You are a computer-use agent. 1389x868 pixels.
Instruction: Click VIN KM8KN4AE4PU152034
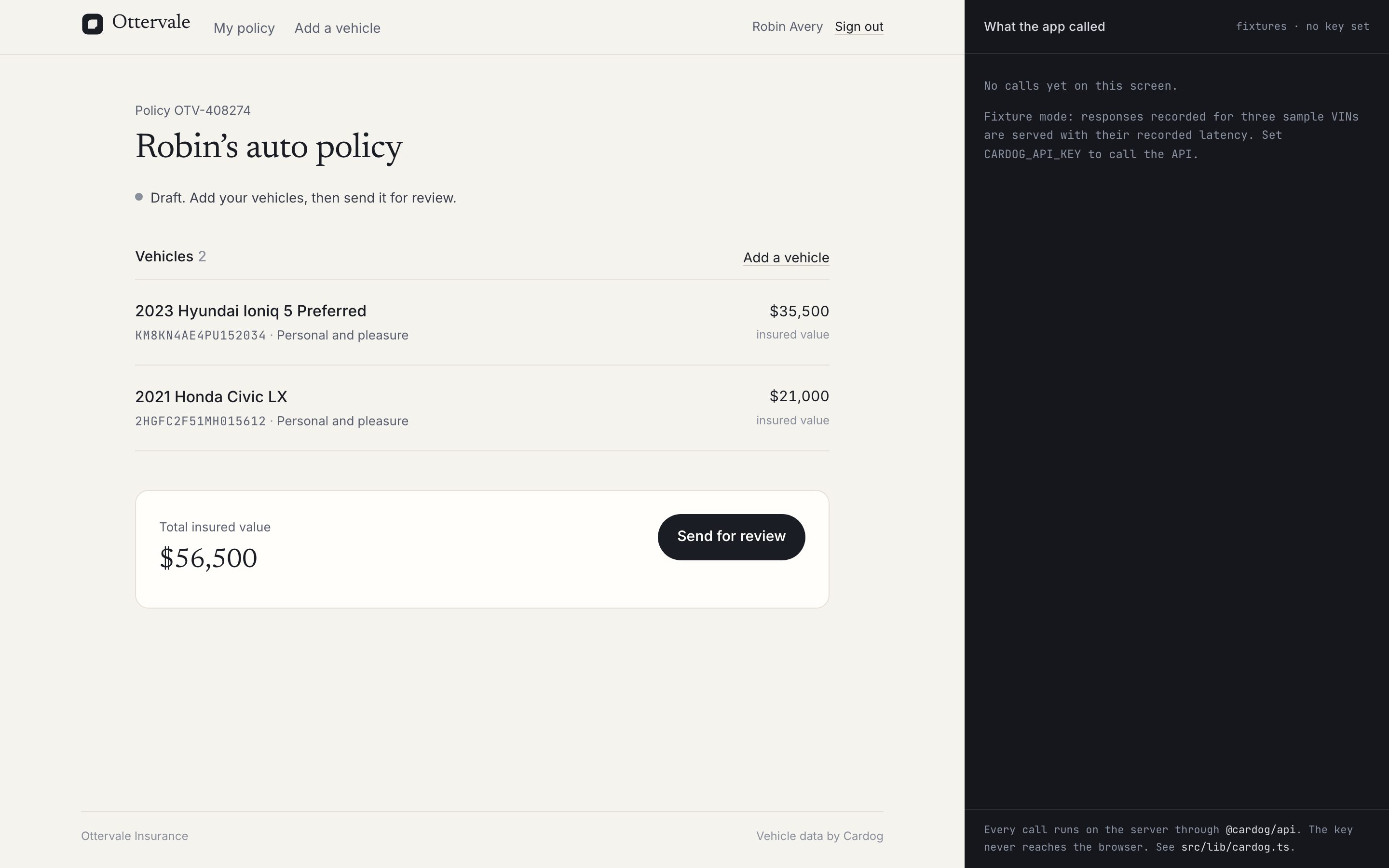point(200,335)
